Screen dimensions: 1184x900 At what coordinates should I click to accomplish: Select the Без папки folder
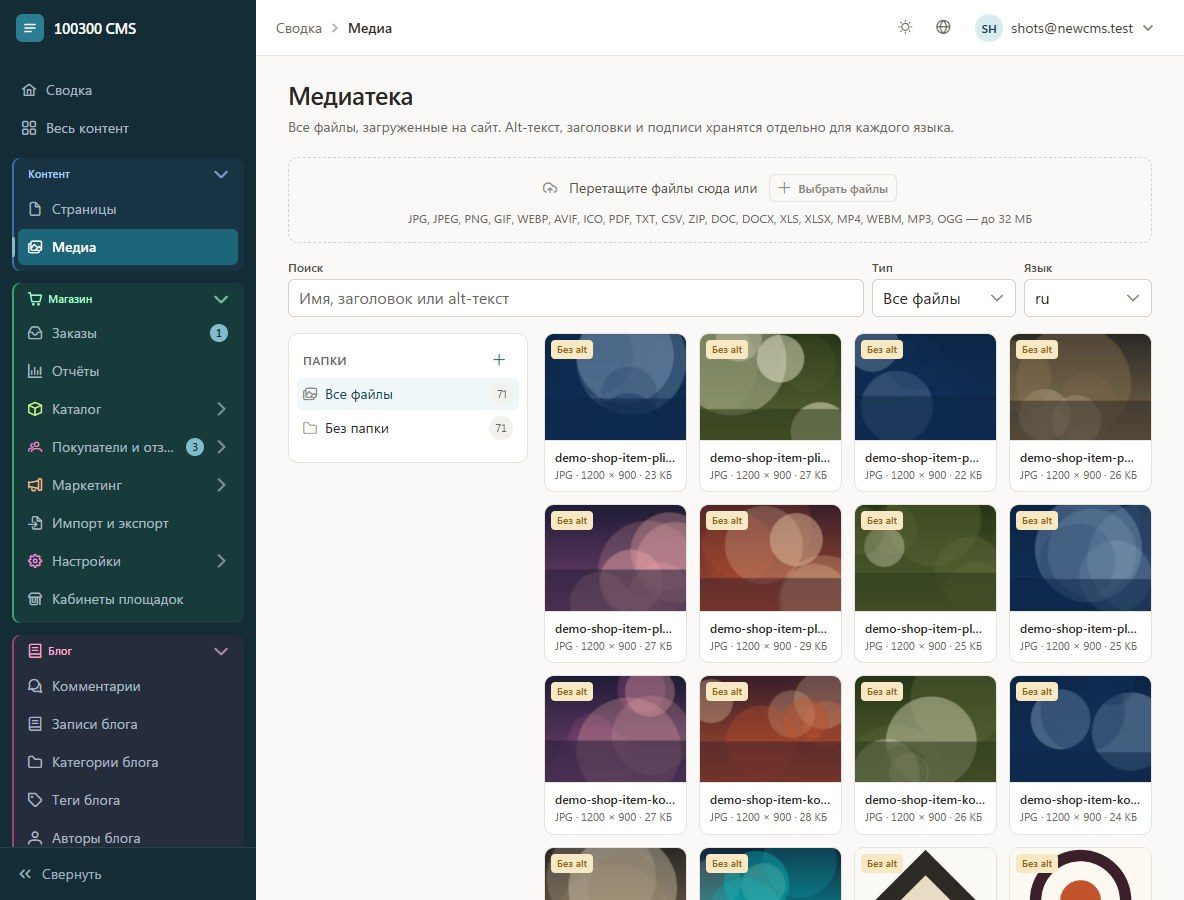408,428
